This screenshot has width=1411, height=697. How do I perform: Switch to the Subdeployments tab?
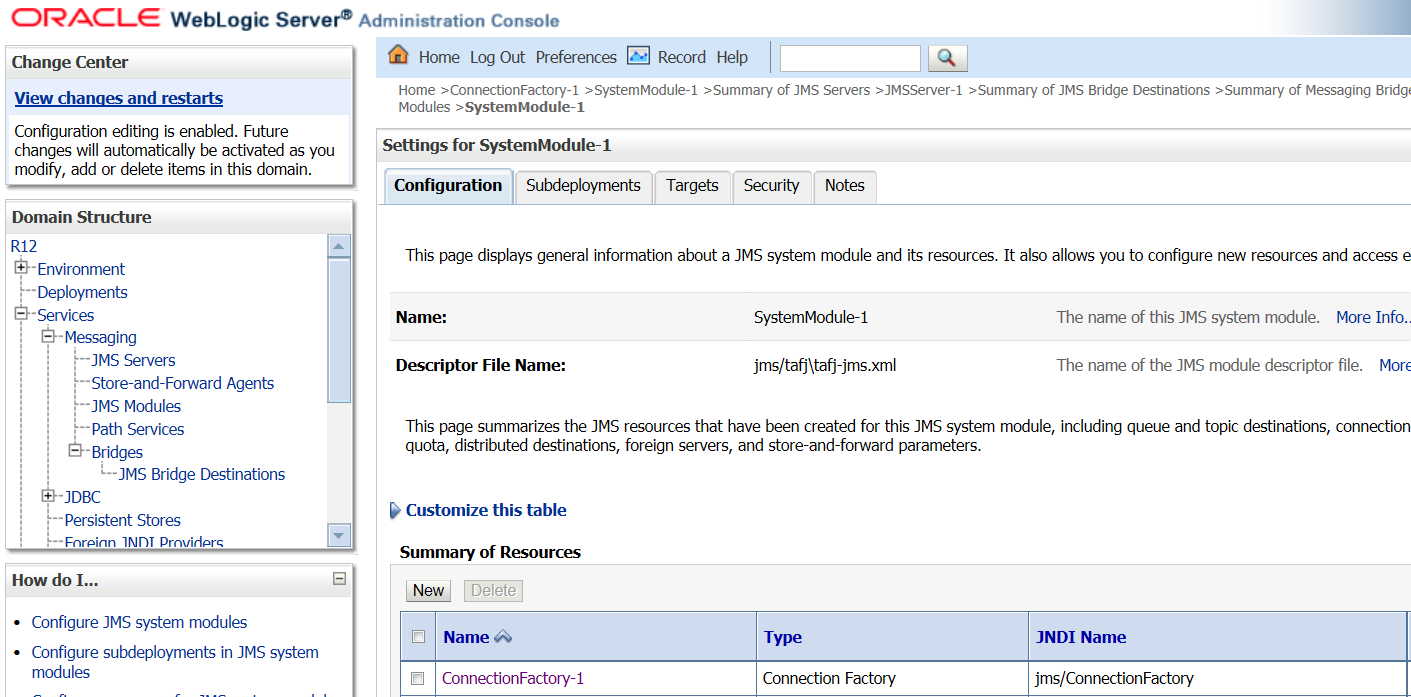tap(583, 186)
